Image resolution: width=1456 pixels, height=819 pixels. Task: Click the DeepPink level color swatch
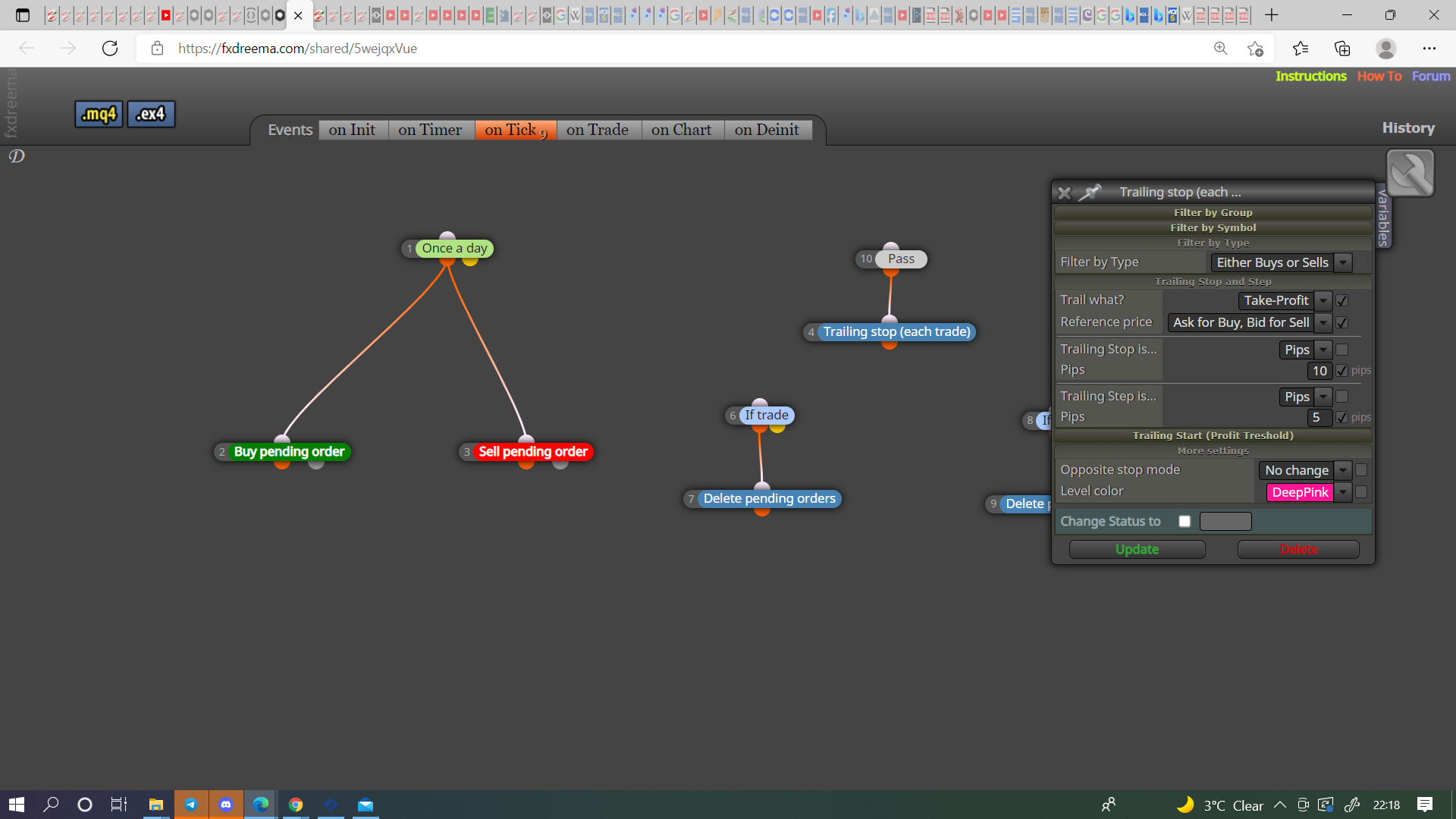point(1300,492)
